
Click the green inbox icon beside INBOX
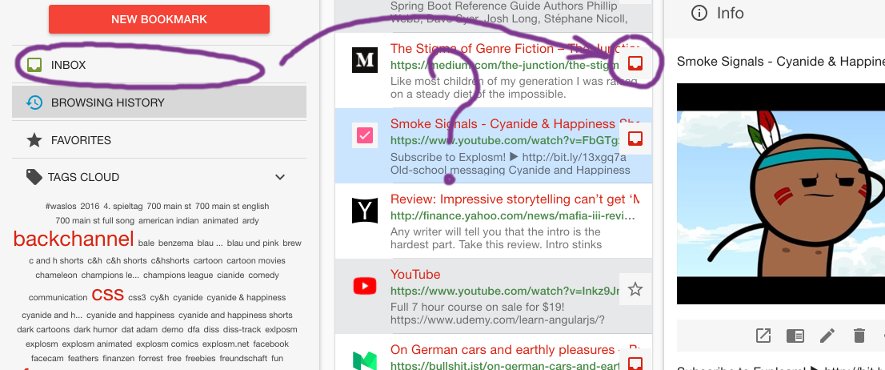[34, 65]
